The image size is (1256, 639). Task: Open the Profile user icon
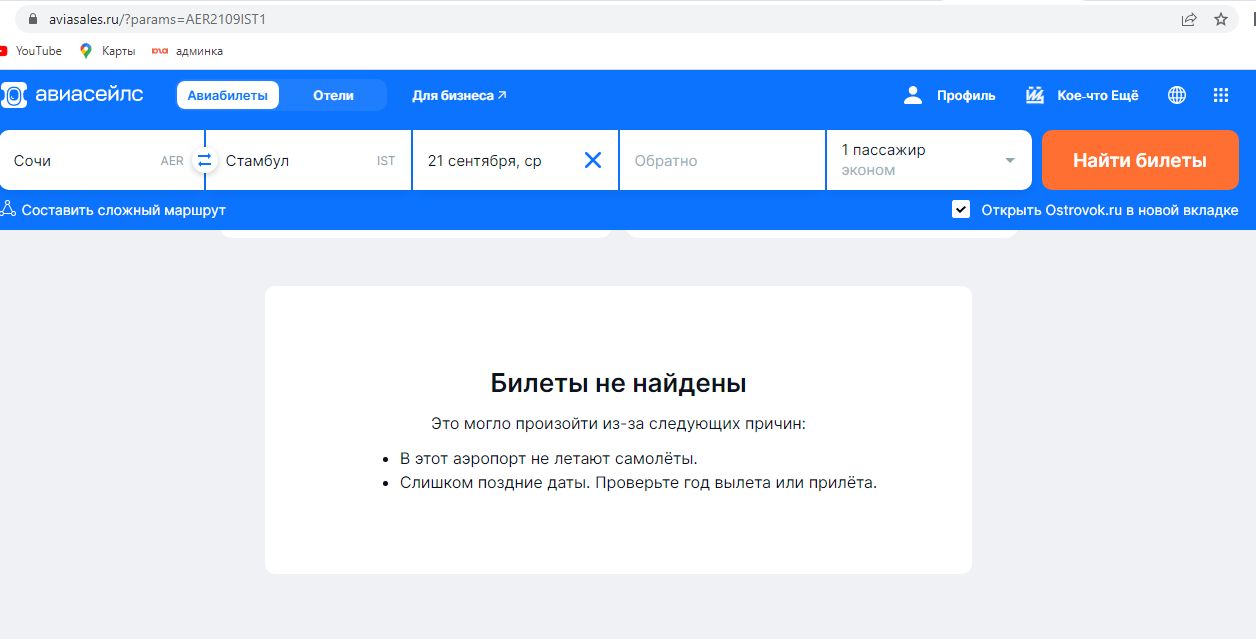(912, 95)
